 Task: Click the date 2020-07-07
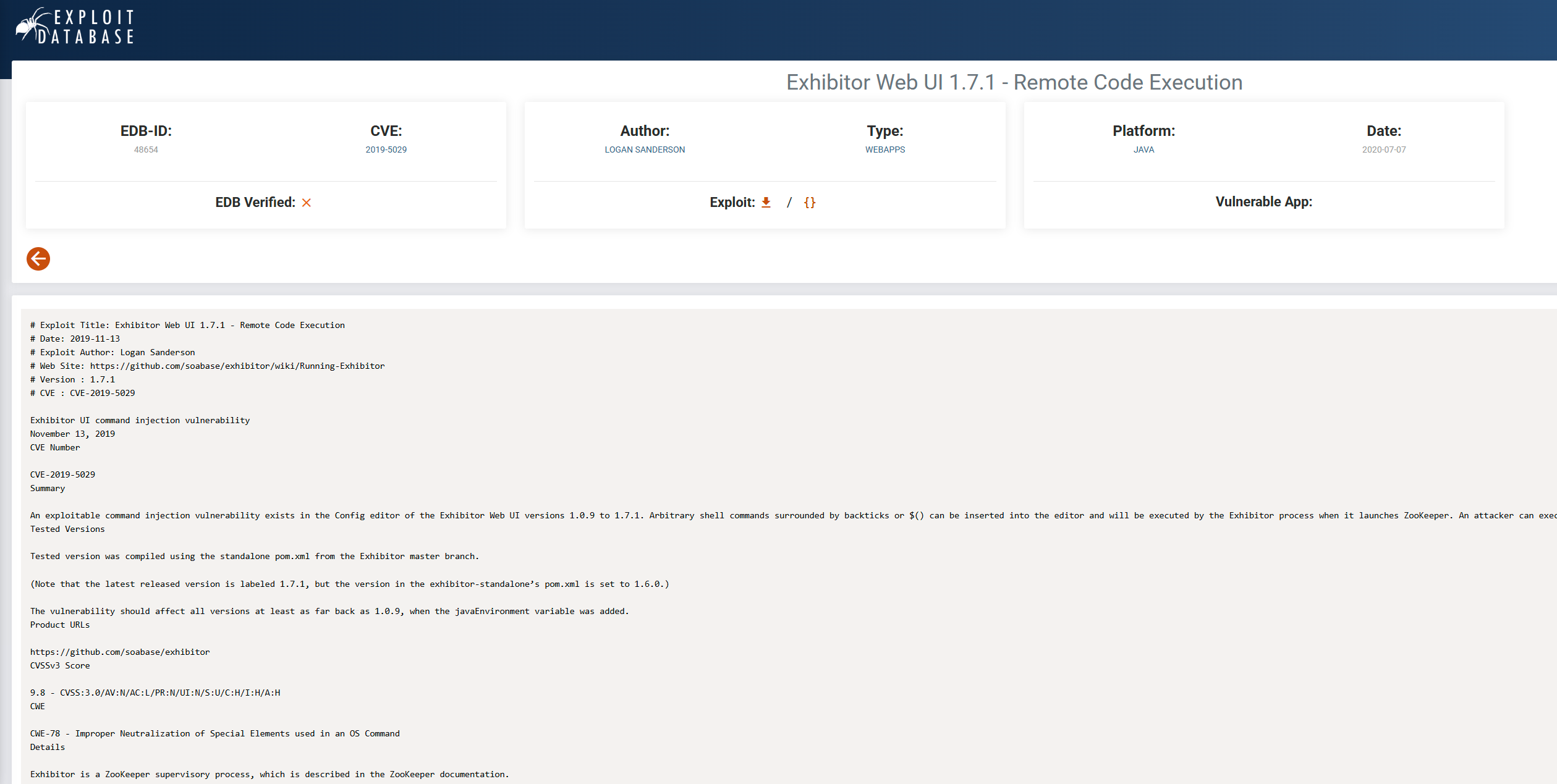click(1384, 150)
